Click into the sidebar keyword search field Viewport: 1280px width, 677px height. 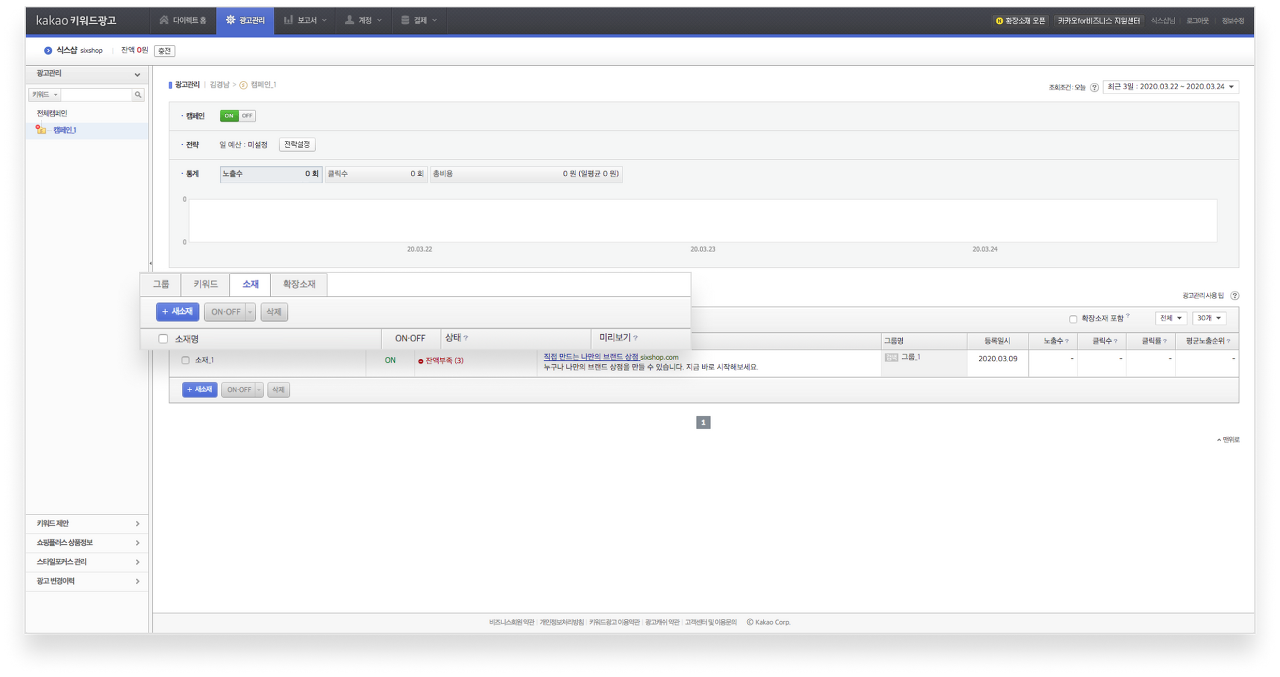point(97,94)
